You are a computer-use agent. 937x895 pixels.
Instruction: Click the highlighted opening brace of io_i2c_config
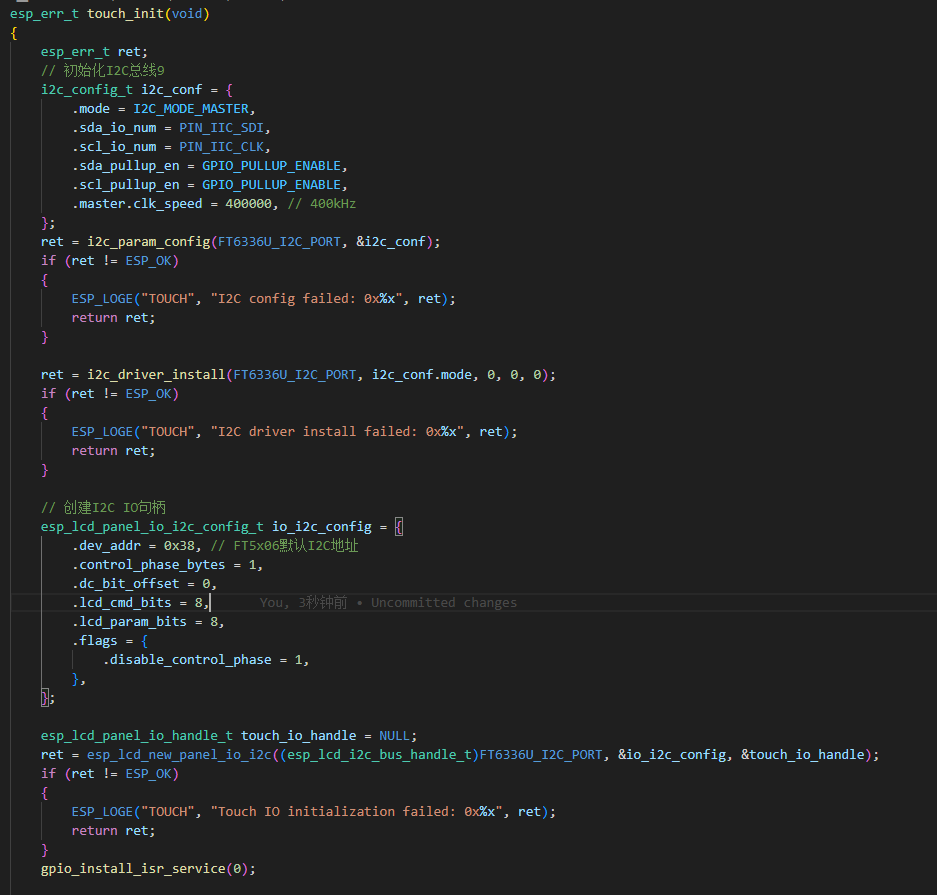399,526
